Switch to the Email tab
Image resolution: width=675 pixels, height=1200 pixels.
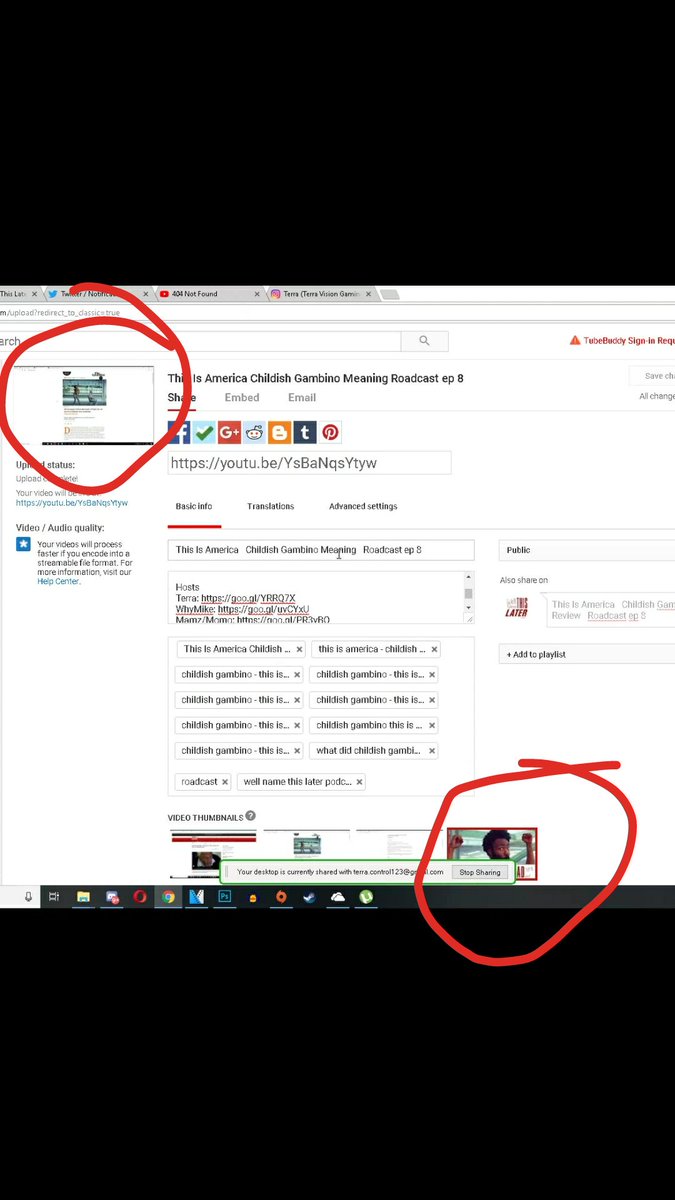(x=302, y=397)
